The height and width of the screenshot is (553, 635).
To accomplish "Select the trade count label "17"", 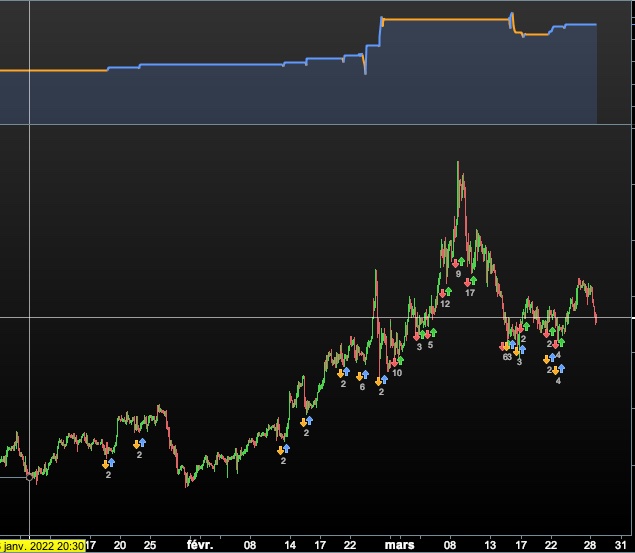I will [470, 293].
